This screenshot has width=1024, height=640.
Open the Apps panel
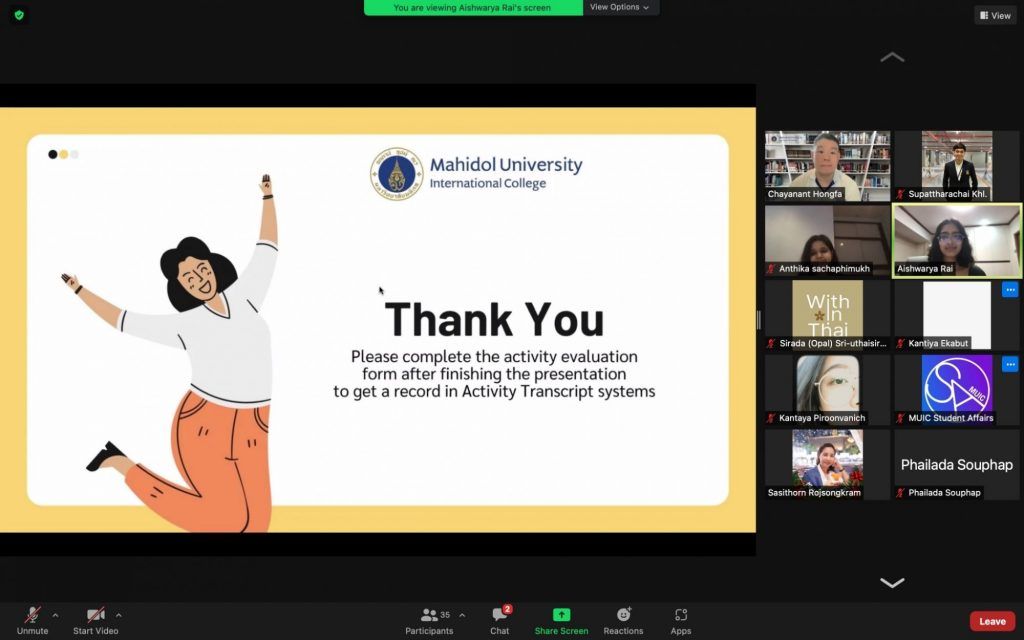click(x=680, y=619)
